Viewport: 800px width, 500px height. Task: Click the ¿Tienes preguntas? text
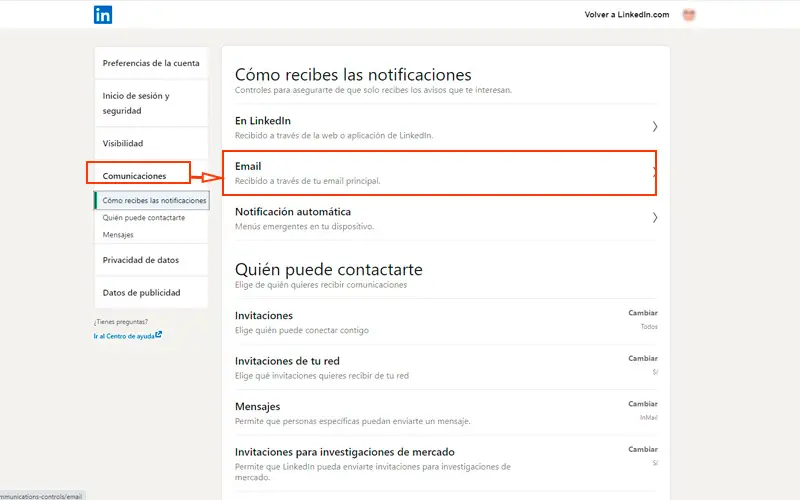[x=121, y=322]
